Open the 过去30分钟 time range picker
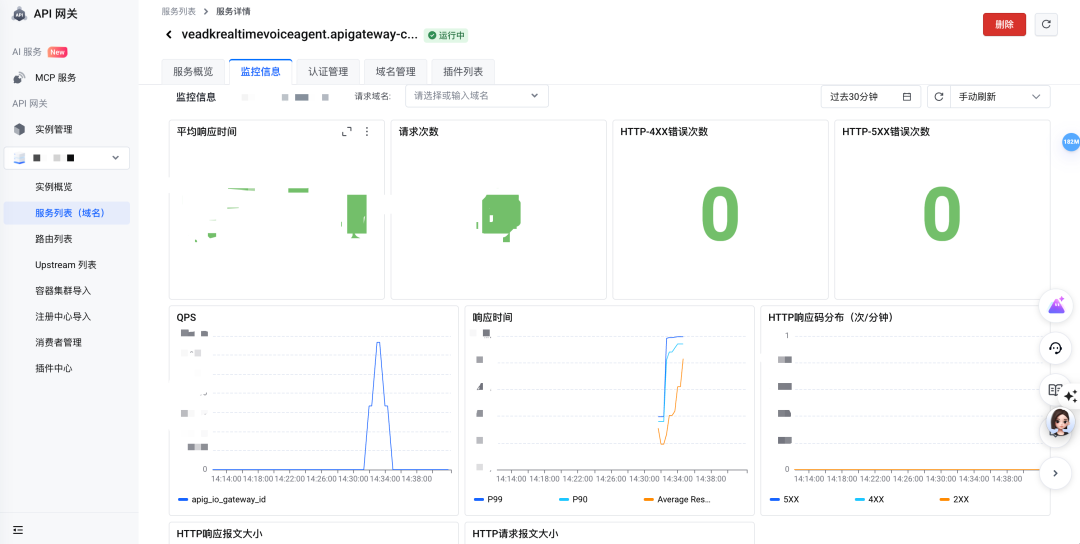Screen dimensions: 1080x544 click(x=871, y=97)
